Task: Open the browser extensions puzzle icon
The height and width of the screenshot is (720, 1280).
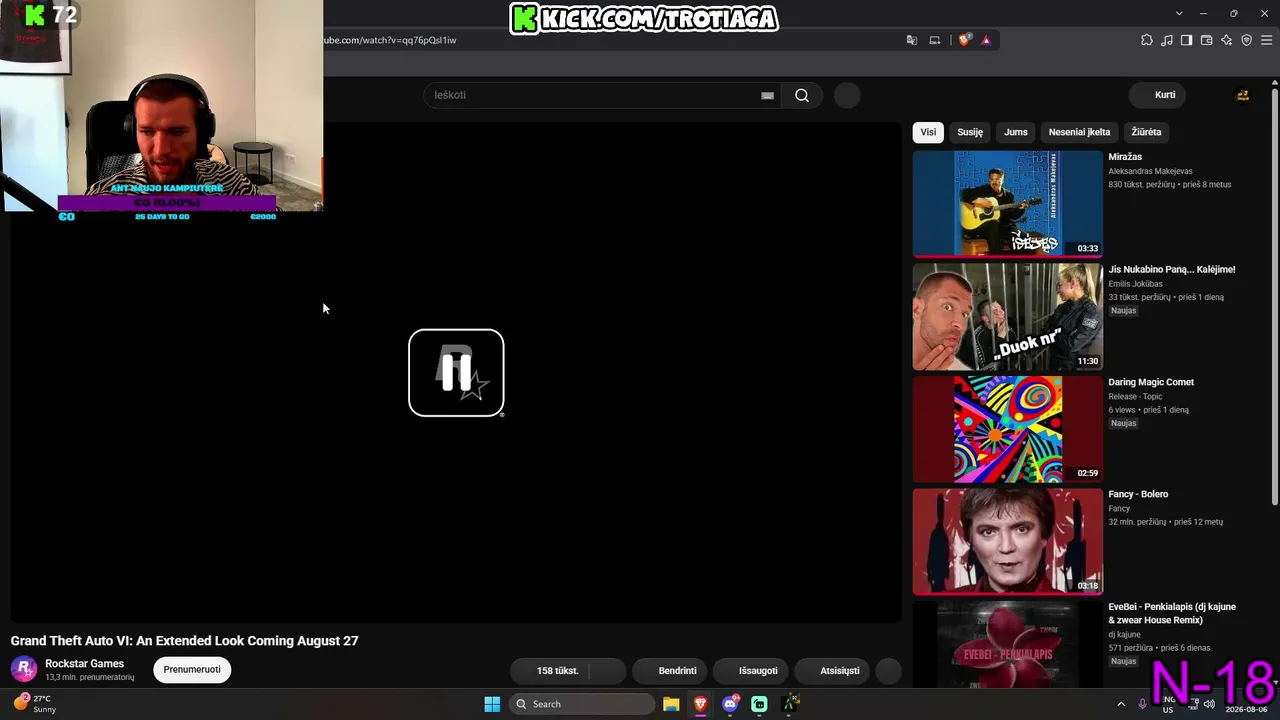Action: [1147, 40]
